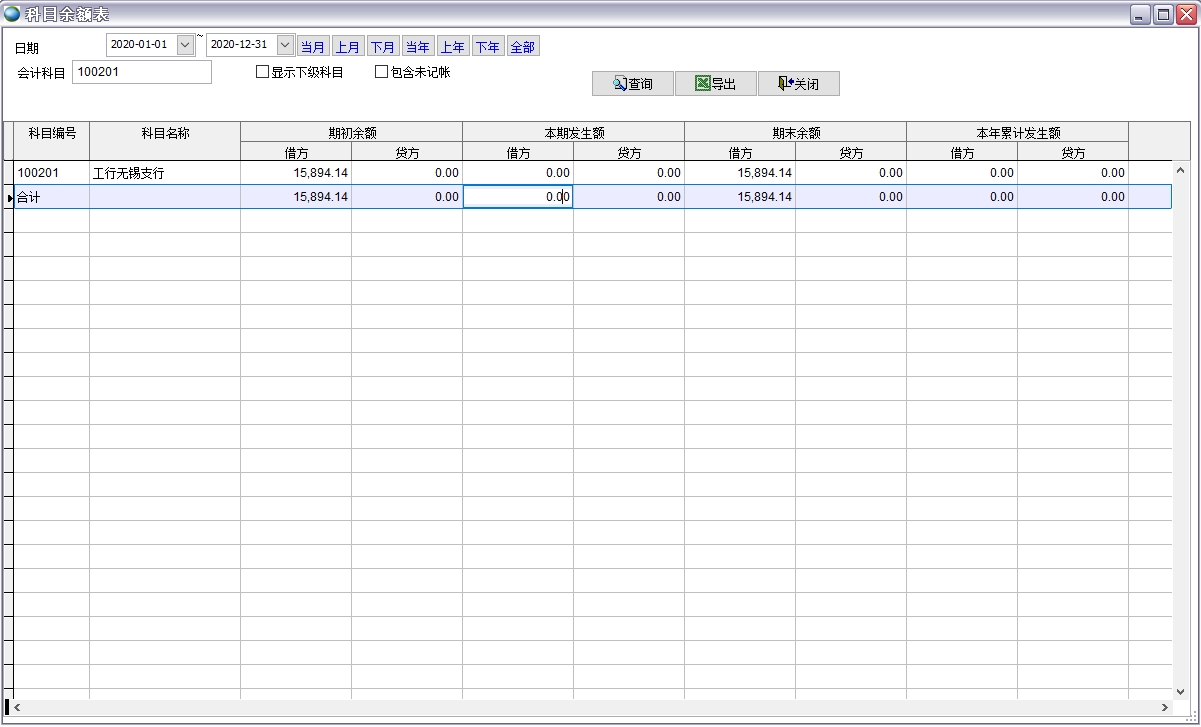Click the row indicator arrow beside 合计
The image size is (1201, 727).
[x=9, y=198]
